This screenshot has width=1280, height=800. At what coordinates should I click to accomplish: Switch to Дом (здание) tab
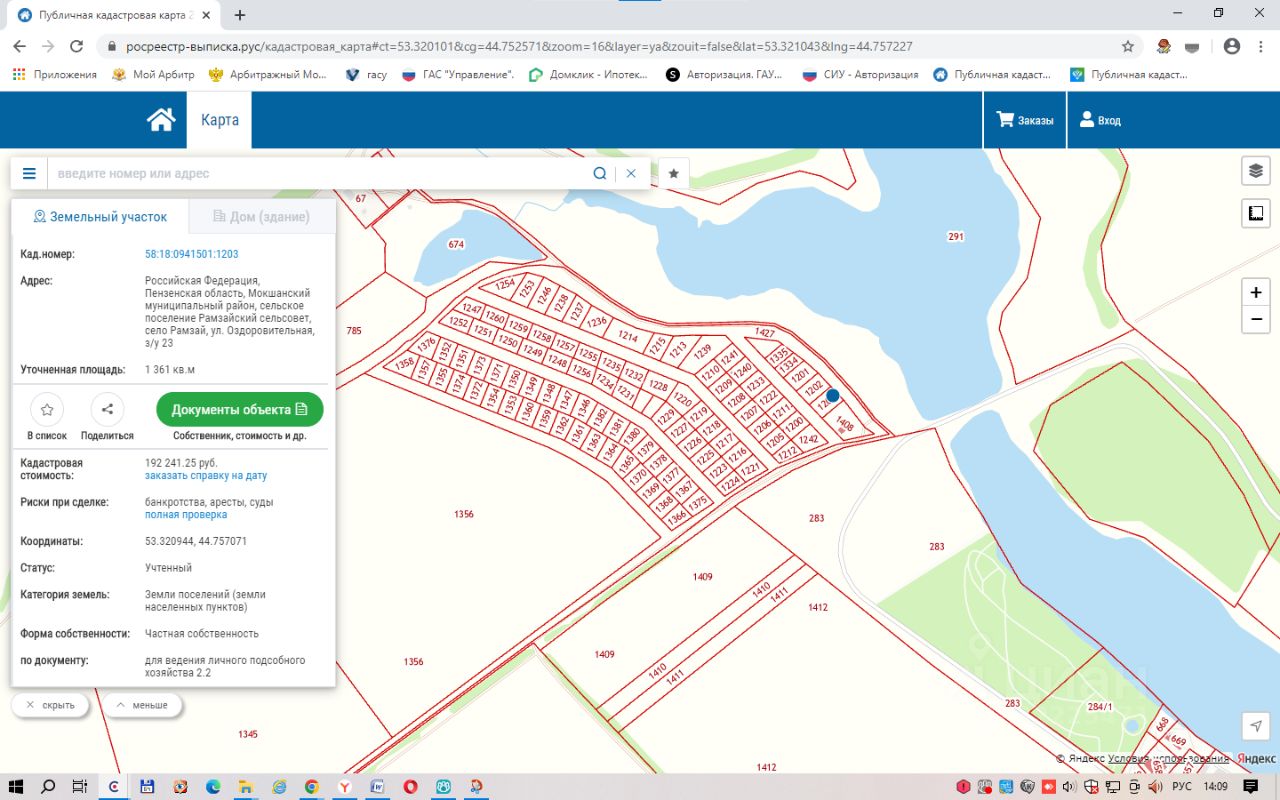click(x=261, y=217)
